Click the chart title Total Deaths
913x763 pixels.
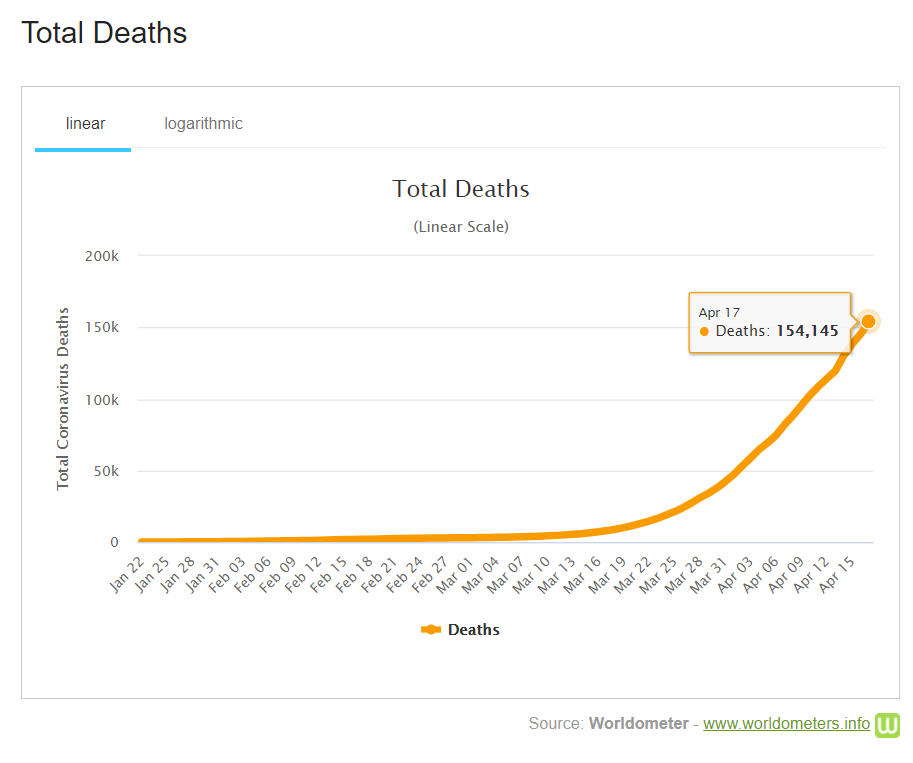(460, 189)
